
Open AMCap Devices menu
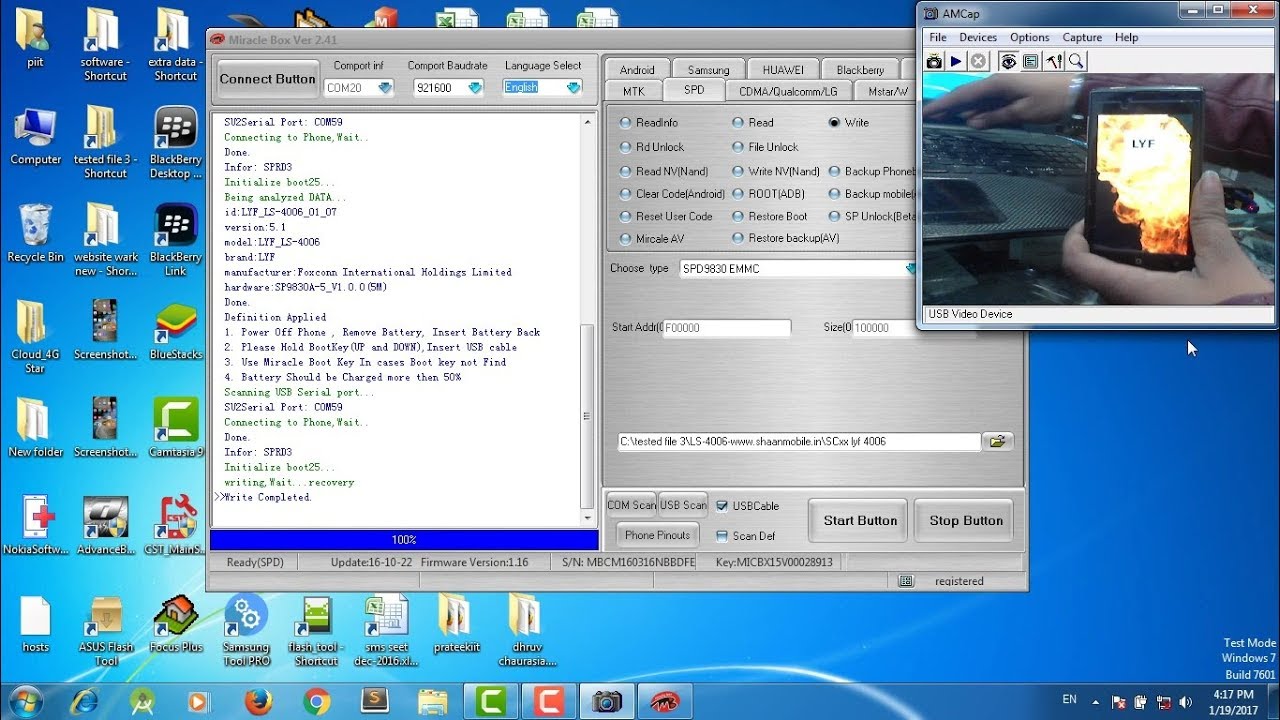point(978,37)
